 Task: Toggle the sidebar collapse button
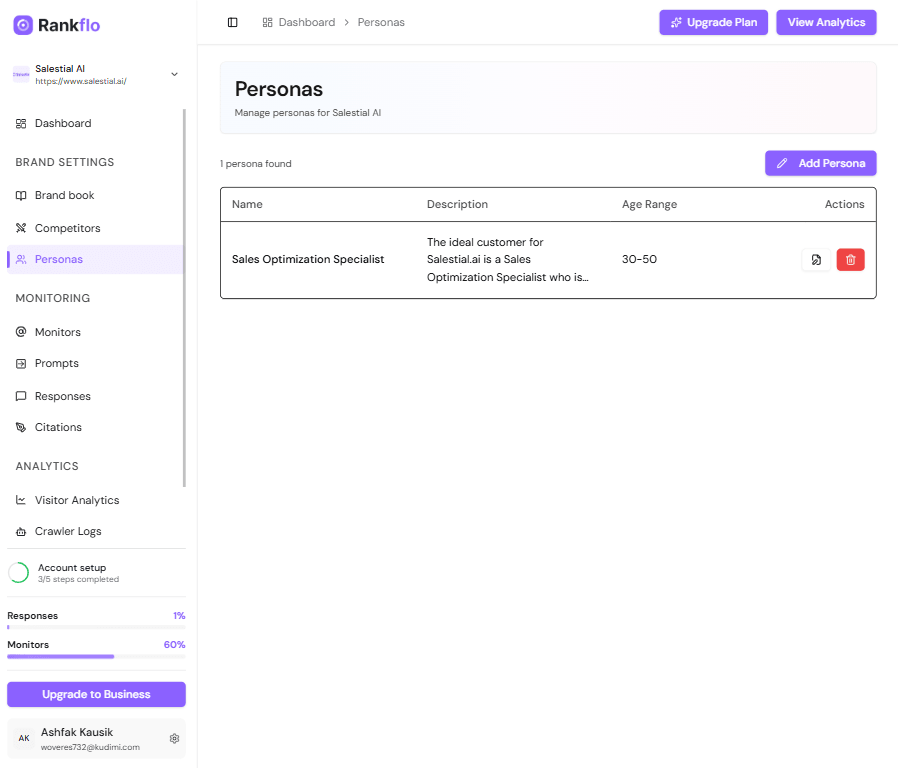[x=233, y=22]
